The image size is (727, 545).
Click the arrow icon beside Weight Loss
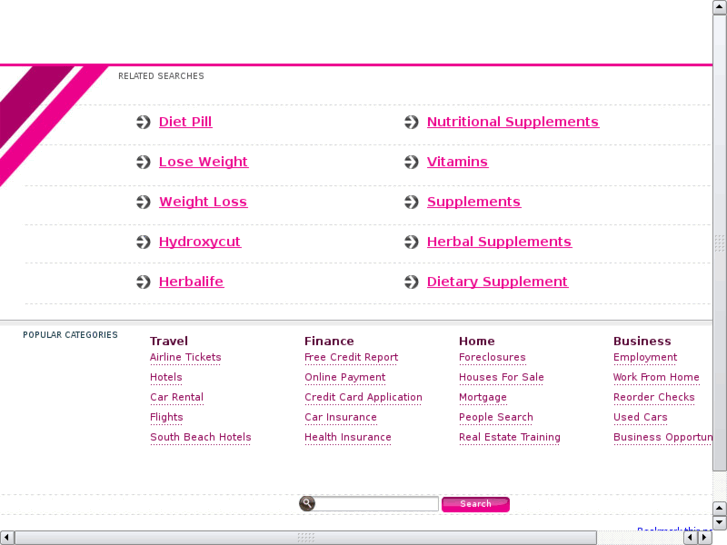[x=143, y=202]
